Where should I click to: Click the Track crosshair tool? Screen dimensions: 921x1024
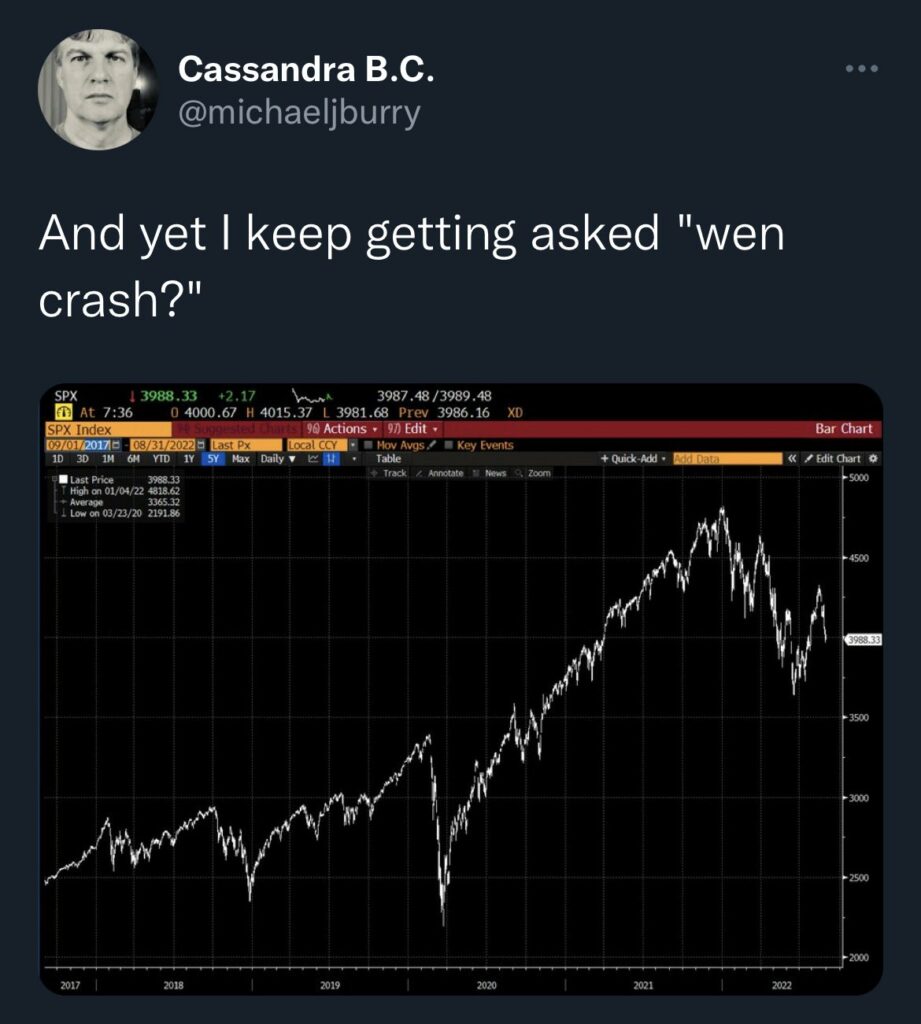[389, 473]
